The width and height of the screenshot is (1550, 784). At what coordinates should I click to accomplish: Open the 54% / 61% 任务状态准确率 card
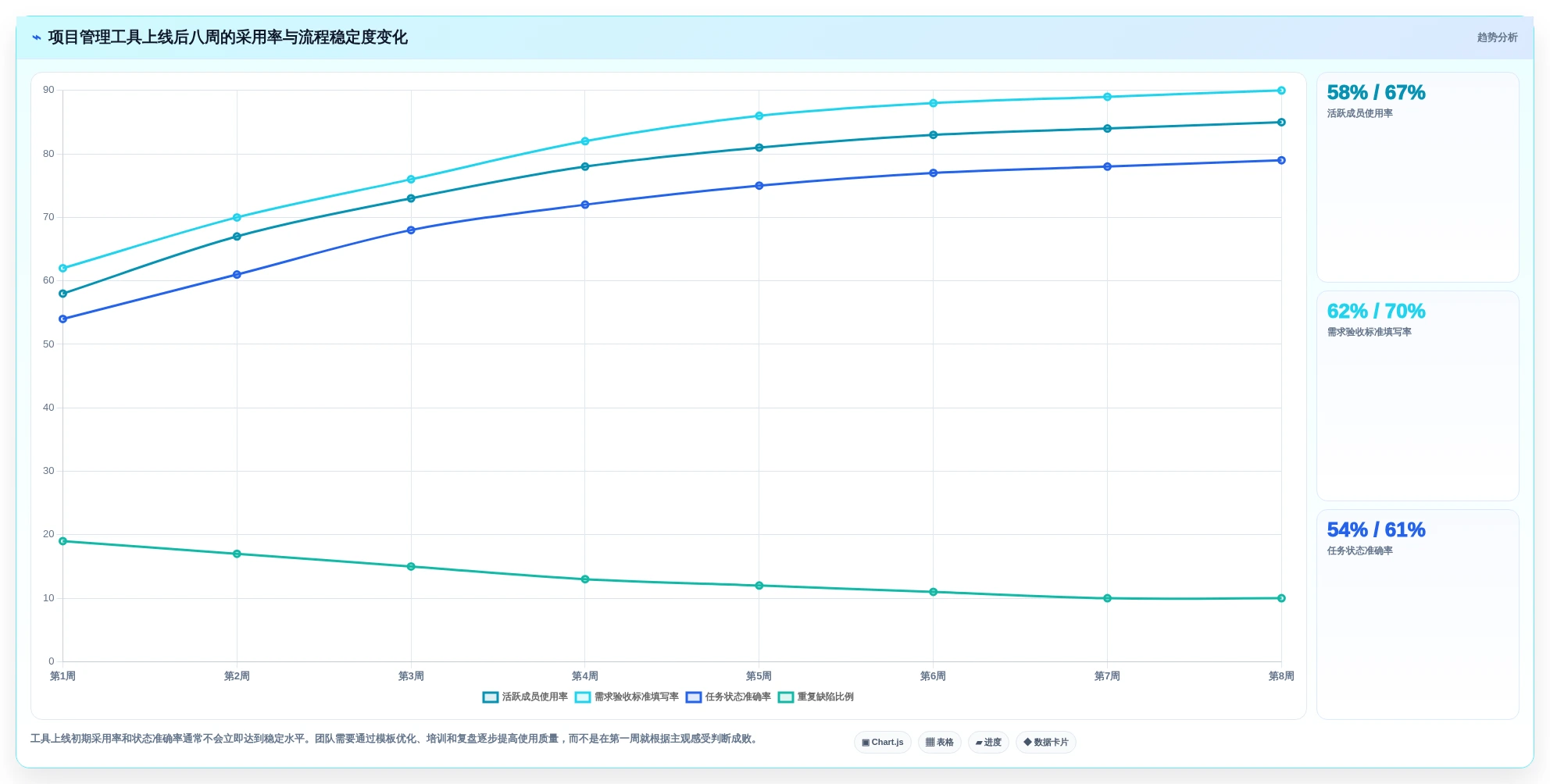click(x=1417, y=615)
